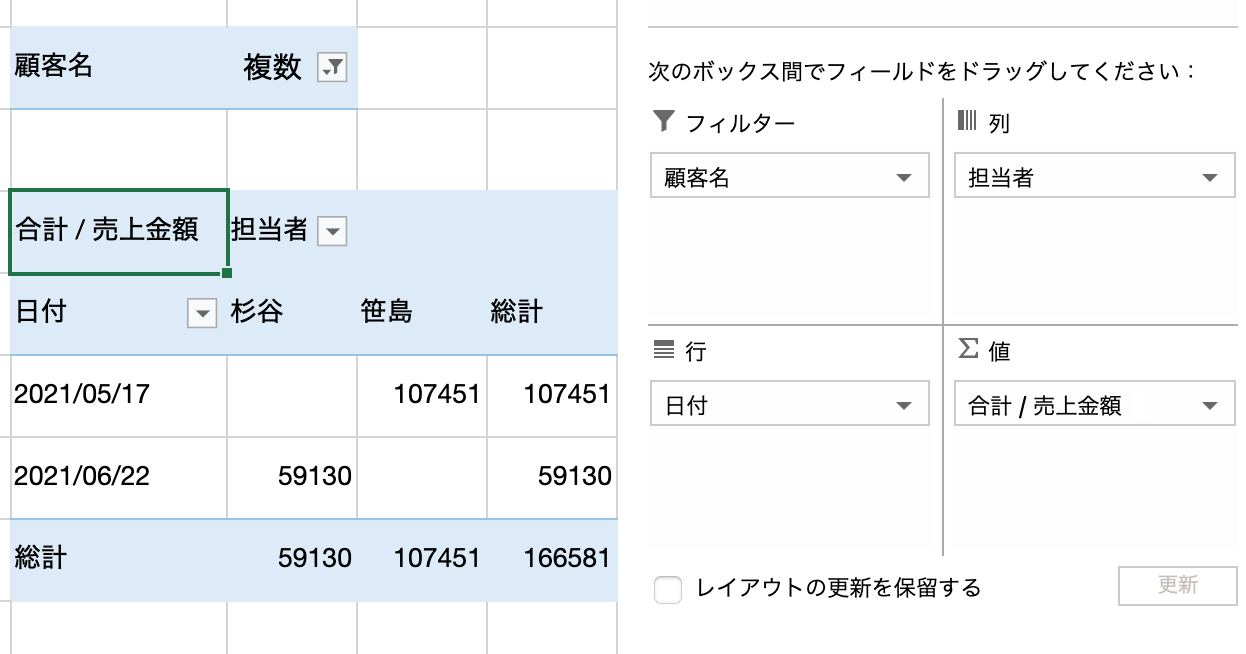Expand the 顧客名 field dropdown in the filter box
Viewport: 1246px width, 654px height.
click(x=905, y=179)
